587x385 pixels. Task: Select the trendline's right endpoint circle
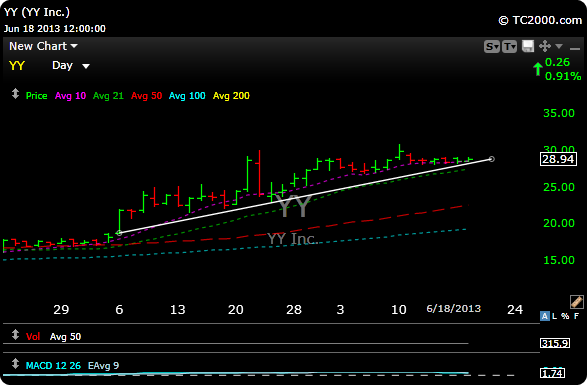[x=492, y=159]
